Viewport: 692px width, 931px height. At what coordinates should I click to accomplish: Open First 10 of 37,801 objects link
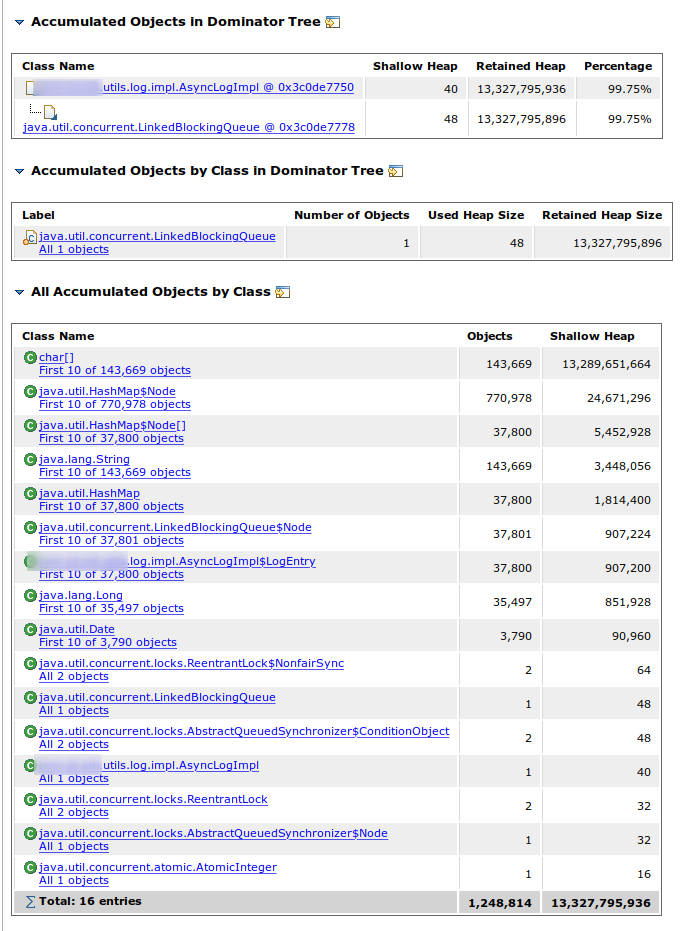point(111,540)
